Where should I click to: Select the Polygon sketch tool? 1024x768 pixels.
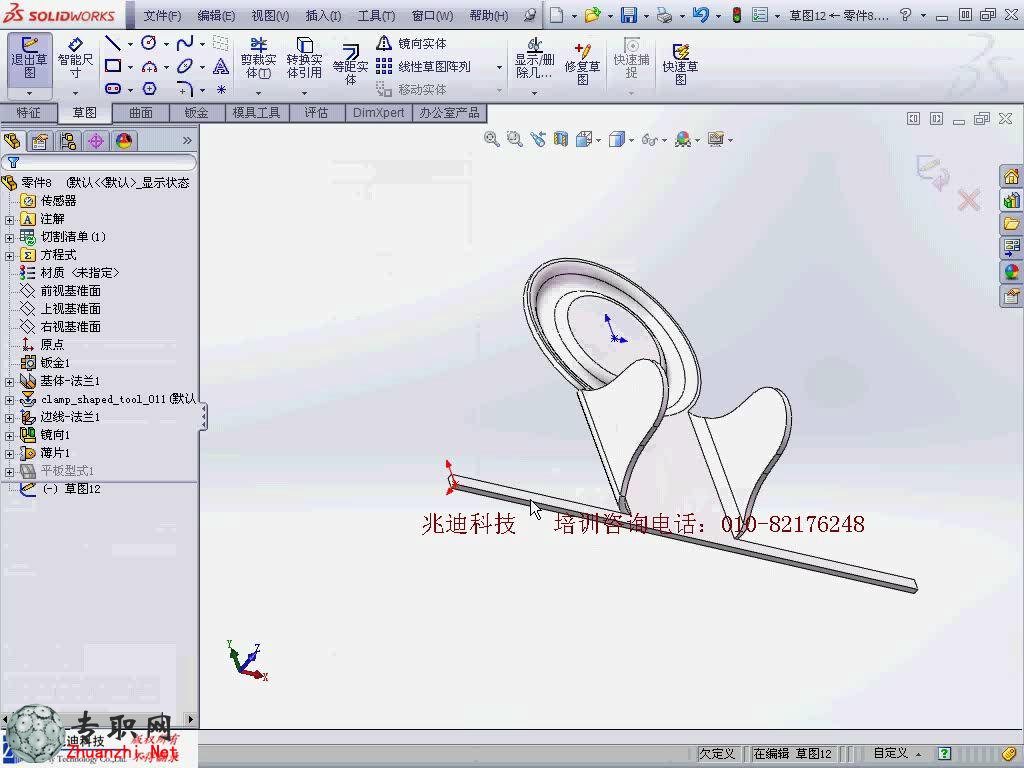click(x=150, y=89)
